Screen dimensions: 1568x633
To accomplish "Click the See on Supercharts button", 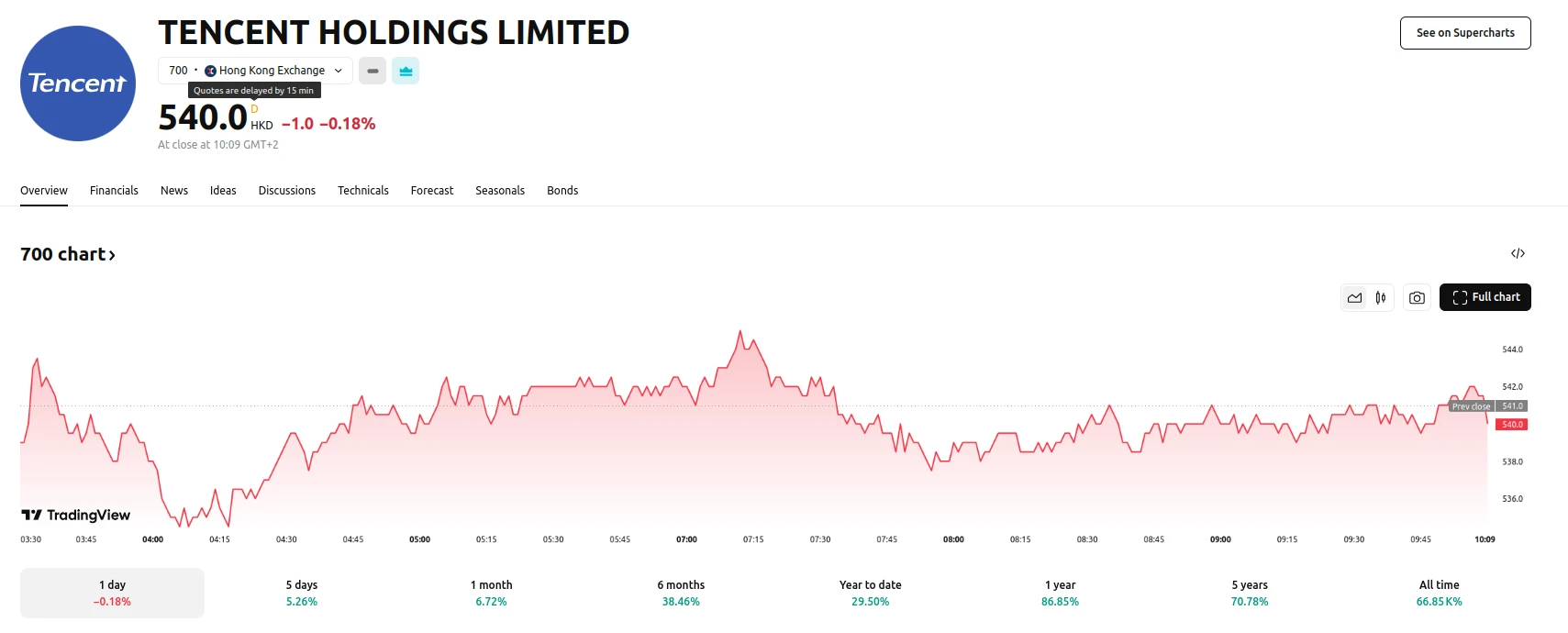I will [1465, 33].
